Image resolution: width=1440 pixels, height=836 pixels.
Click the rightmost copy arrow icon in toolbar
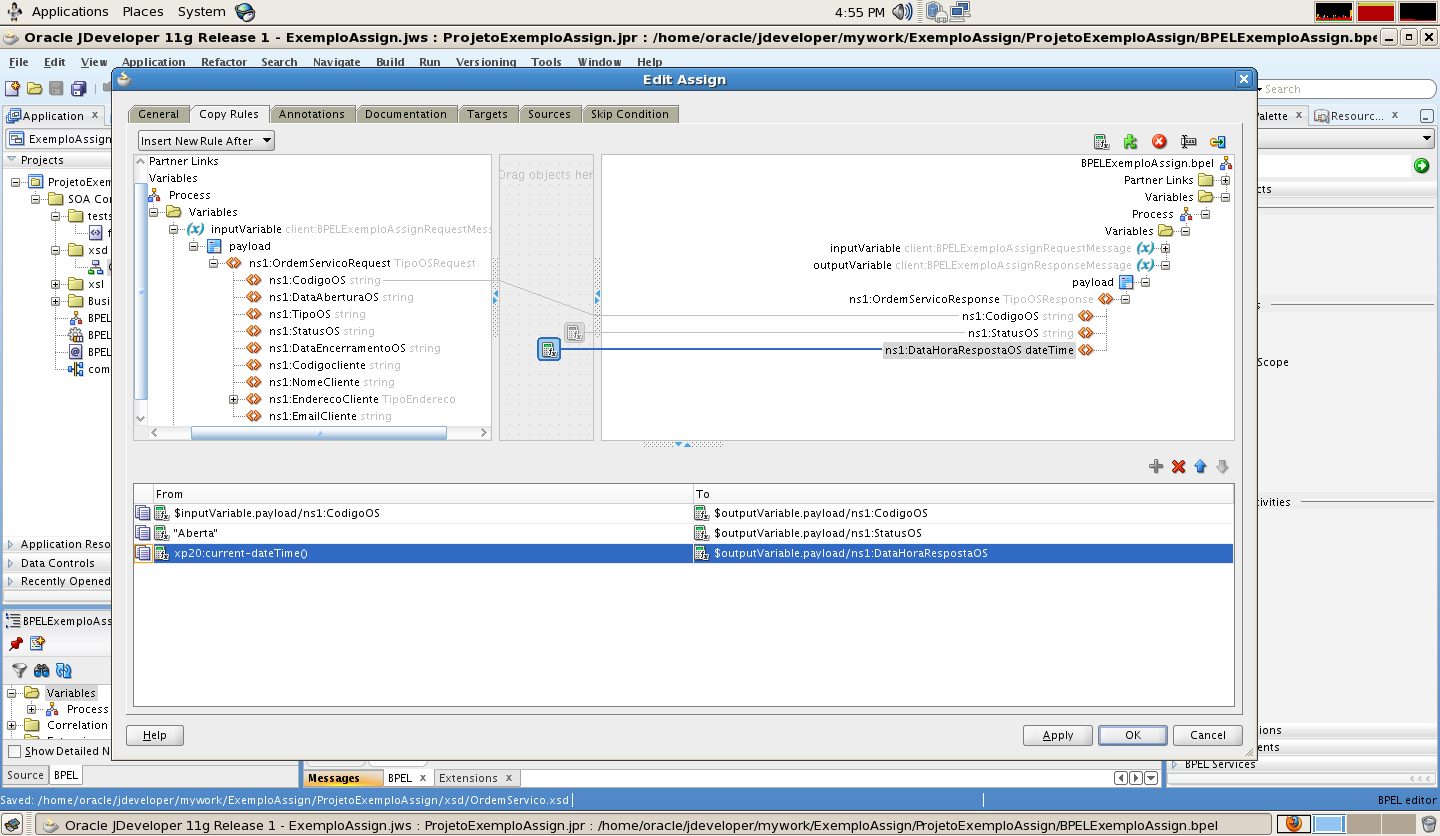pyautogui.click(x=1218, y=142)
